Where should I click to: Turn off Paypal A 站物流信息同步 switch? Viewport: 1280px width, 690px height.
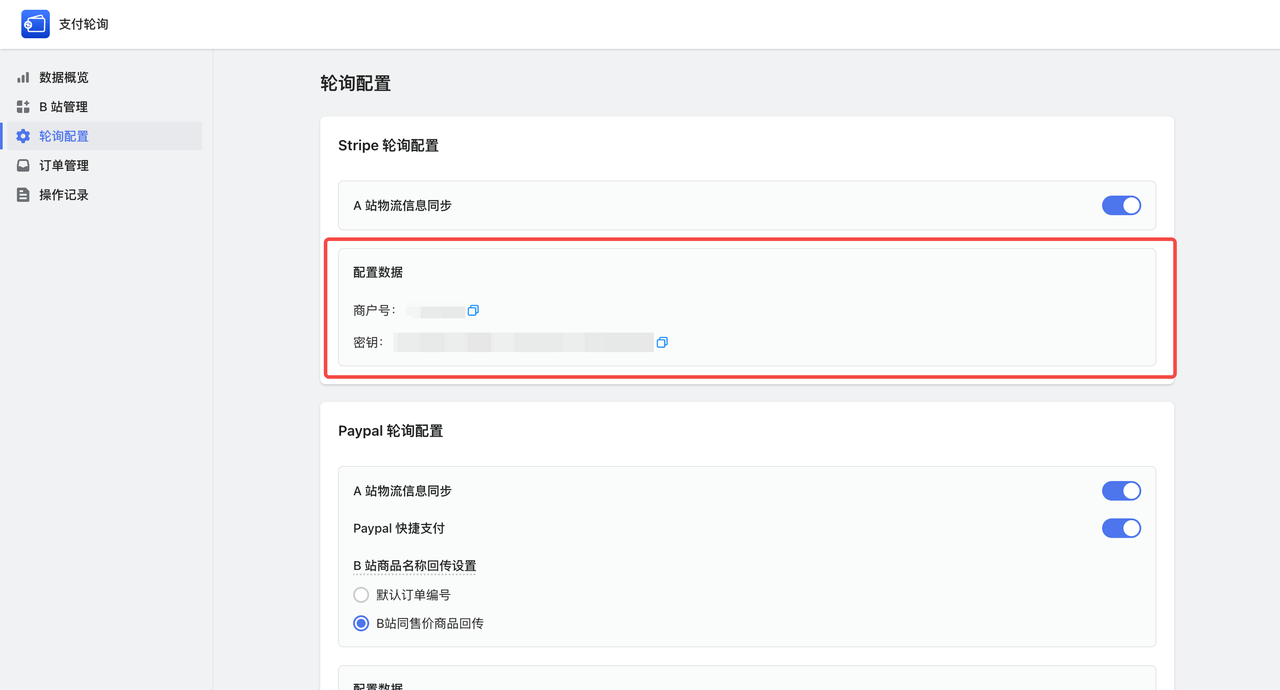point(1121,491)
